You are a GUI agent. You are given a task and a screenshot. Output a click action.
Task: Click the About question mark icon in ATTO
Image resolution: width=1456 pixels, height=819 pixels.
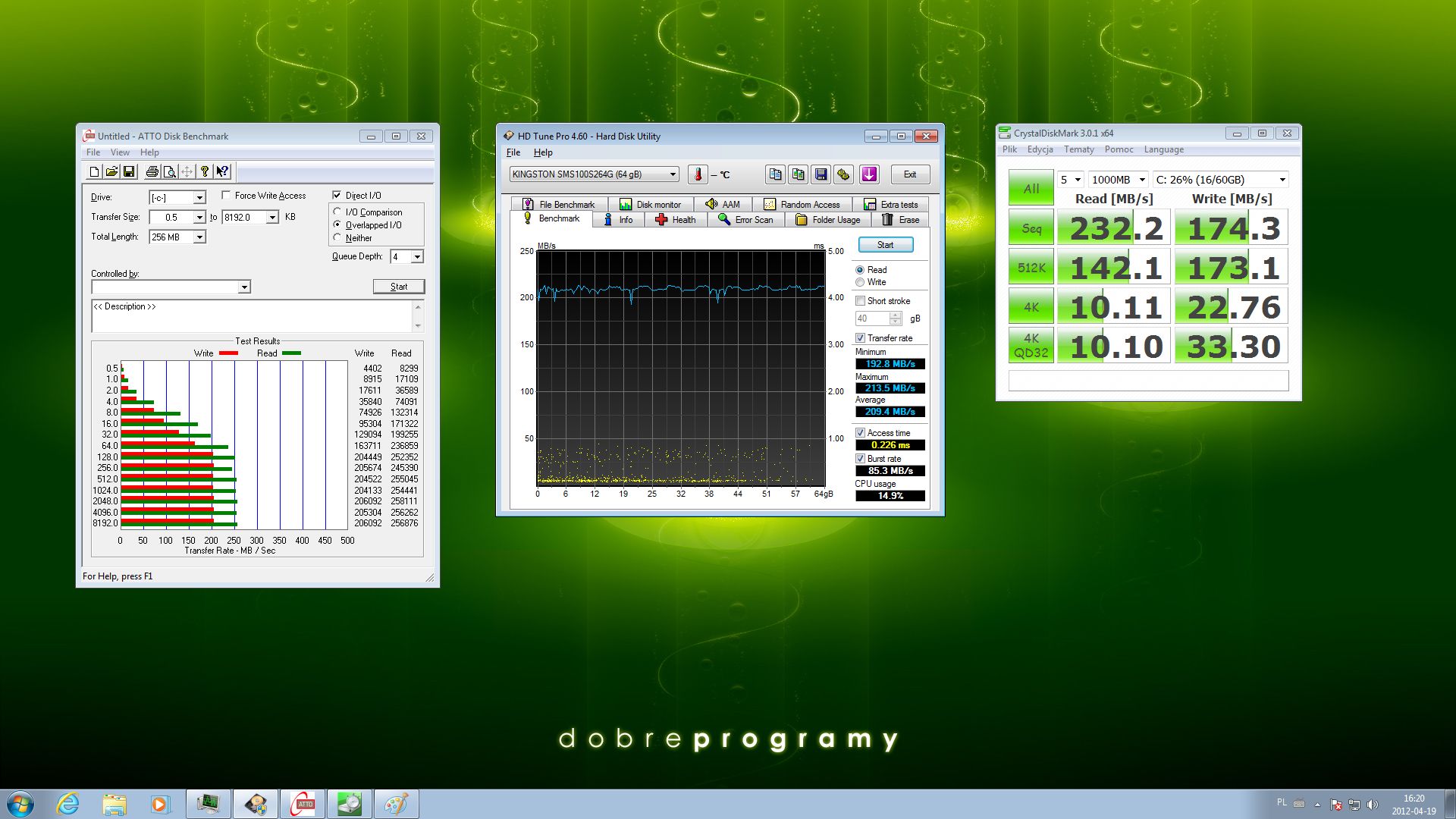click(204, 171)
